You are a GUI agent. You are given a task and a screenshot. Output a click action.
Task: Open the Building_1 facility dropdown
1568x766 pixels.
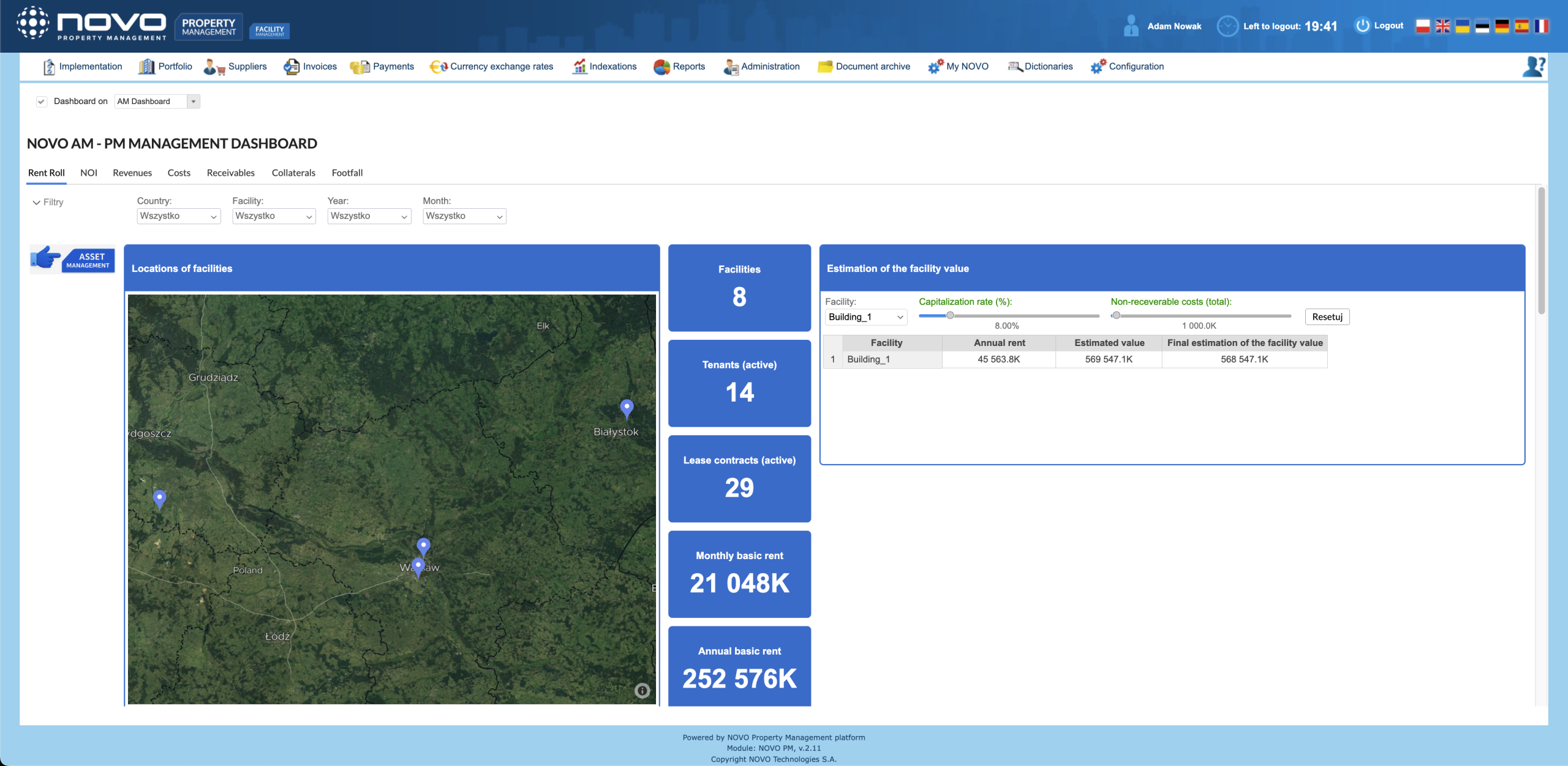(x=865, y=317)
